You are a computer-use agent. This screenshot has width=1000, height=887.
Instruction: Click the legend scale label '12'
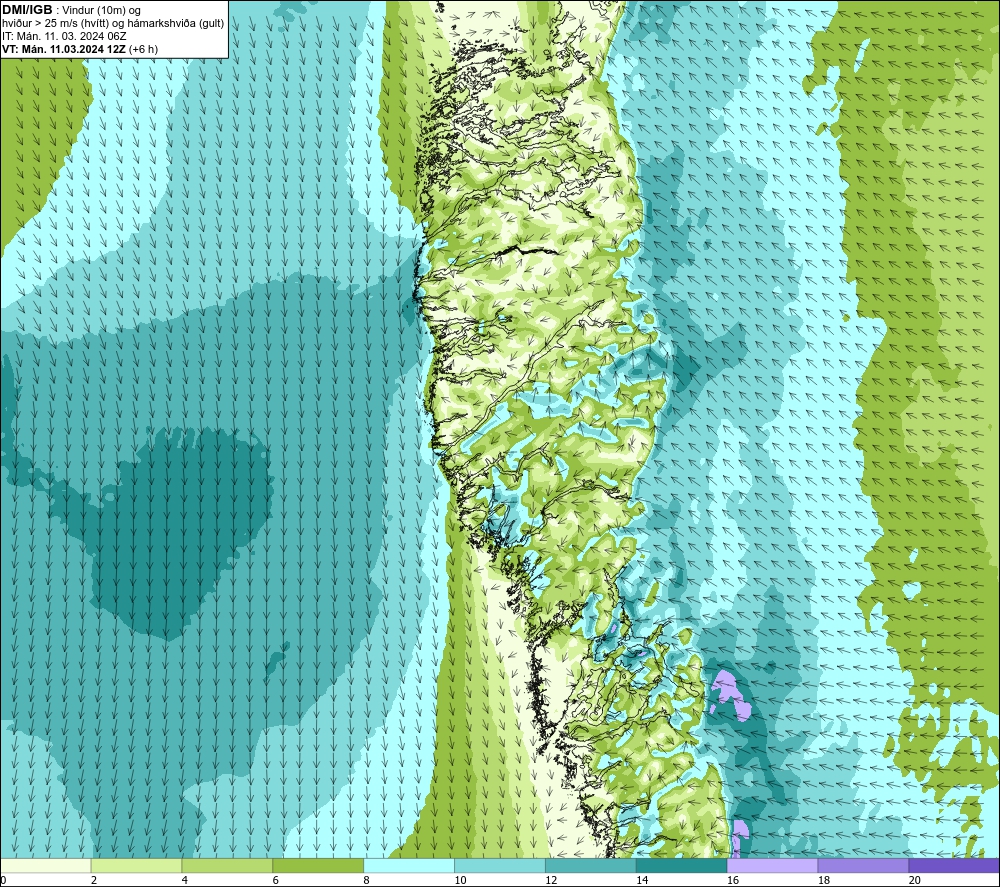coord(552,880)
